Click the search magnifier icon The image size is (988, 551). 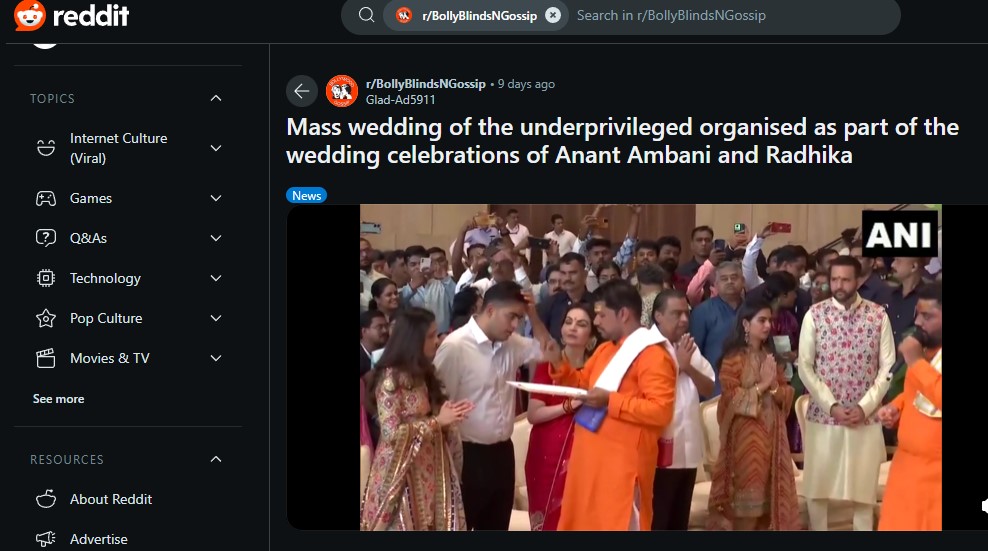click(x=366, y=15)
